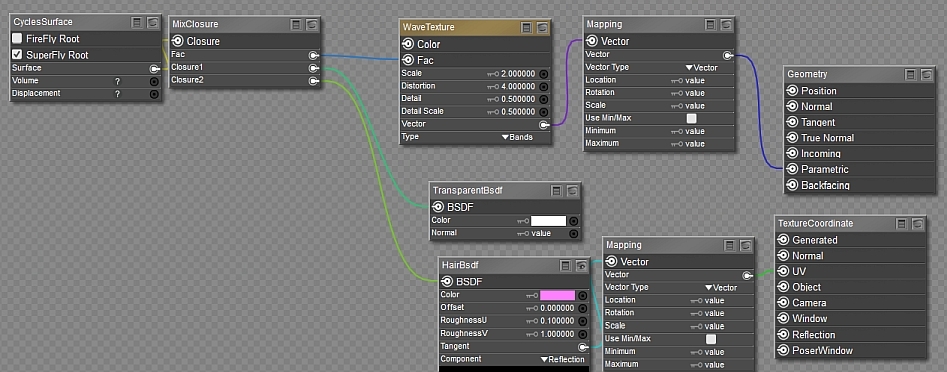Toggle the CyclesSurface node parameter list icon

pyautogui.click(x=137, y=22)
